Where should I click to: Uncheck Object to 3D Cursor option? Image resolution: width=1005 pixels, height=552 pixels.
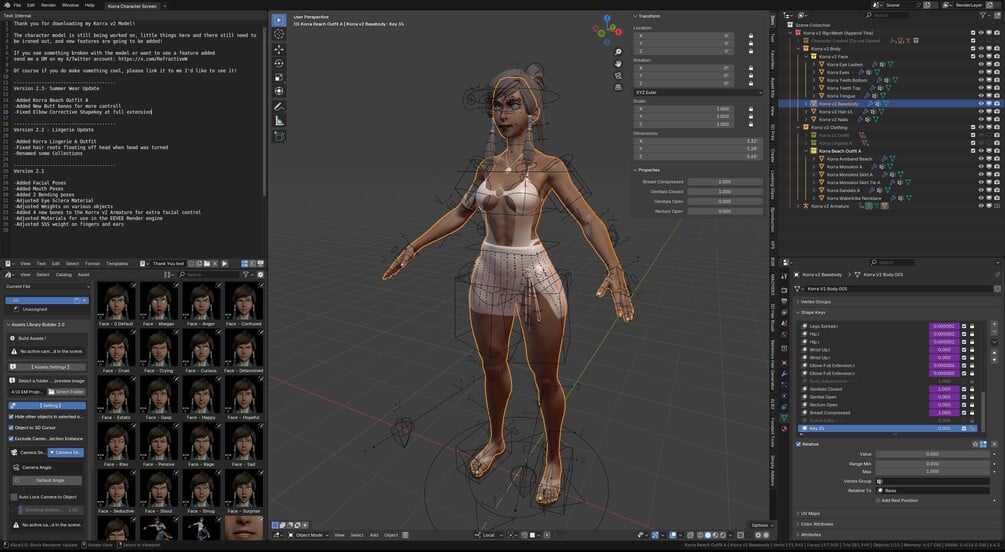pos(12,428)
